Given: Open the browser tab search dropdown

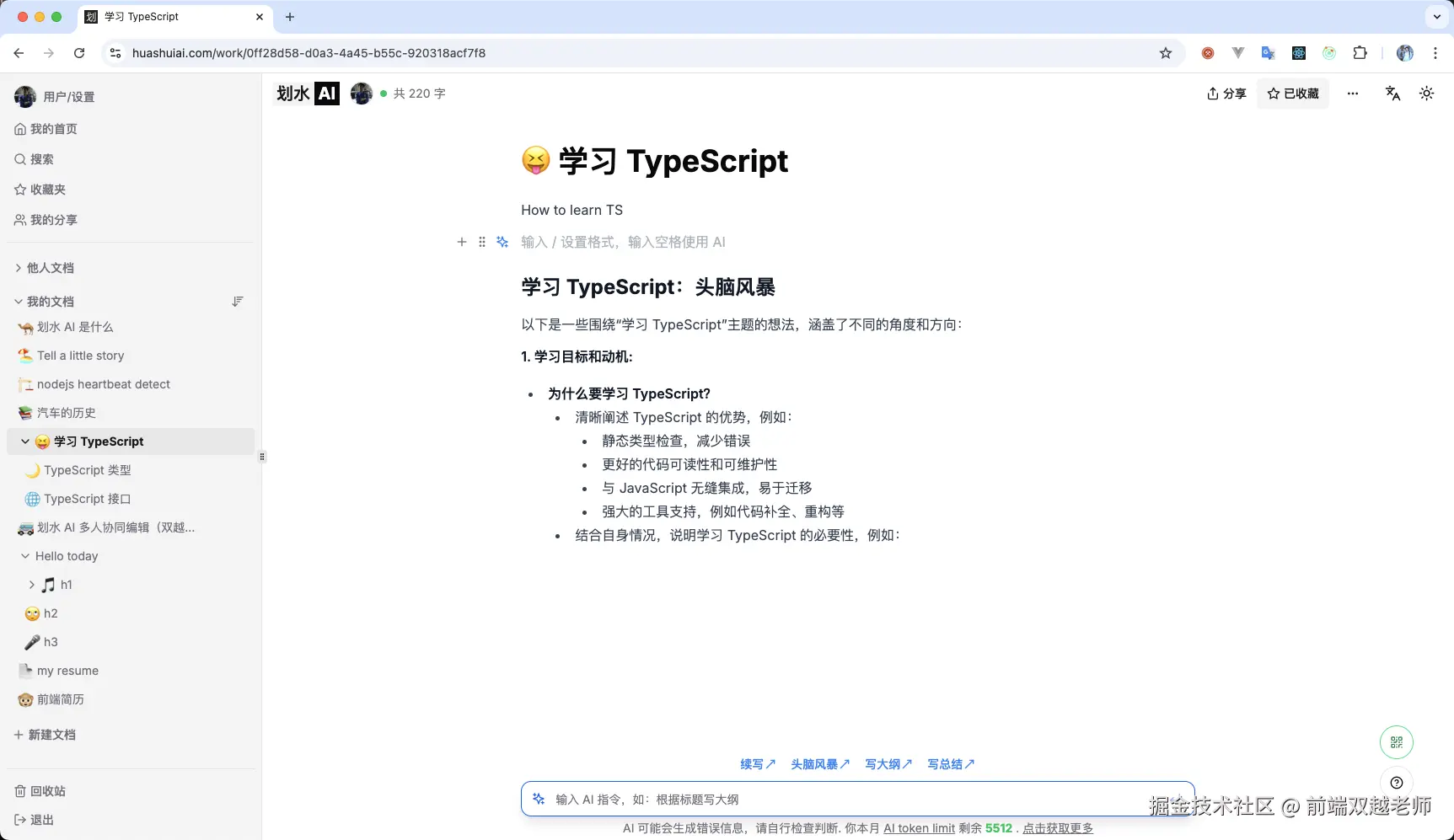Looking at the screenshot, I should tap(1437, 17).
